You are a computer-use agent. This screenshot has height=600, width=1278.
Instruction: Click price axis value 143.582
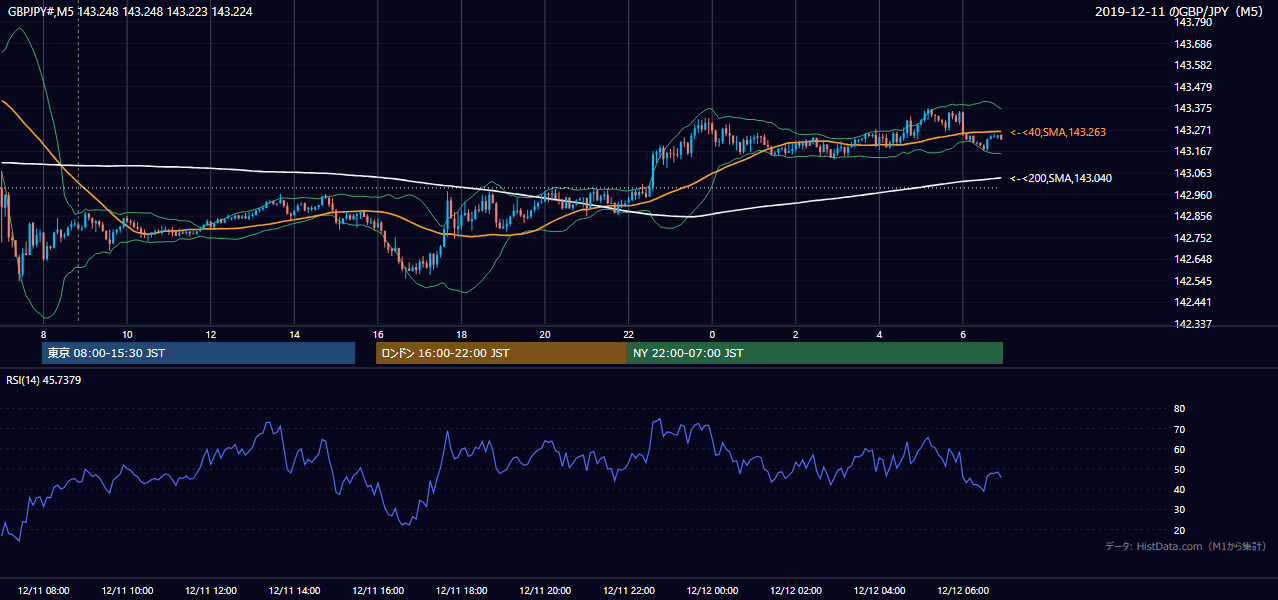coord(1192,65)
